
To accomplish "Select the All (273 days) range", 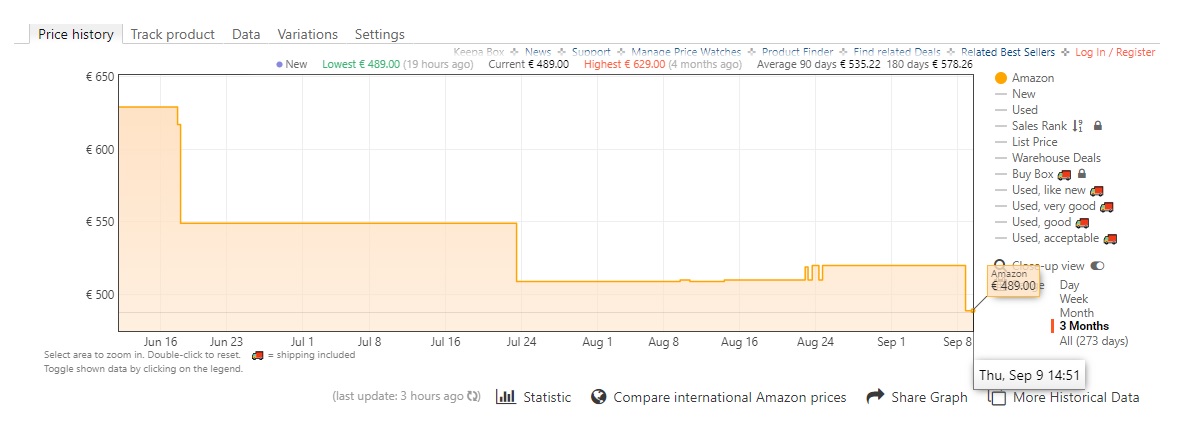I will pos(1093,341).
